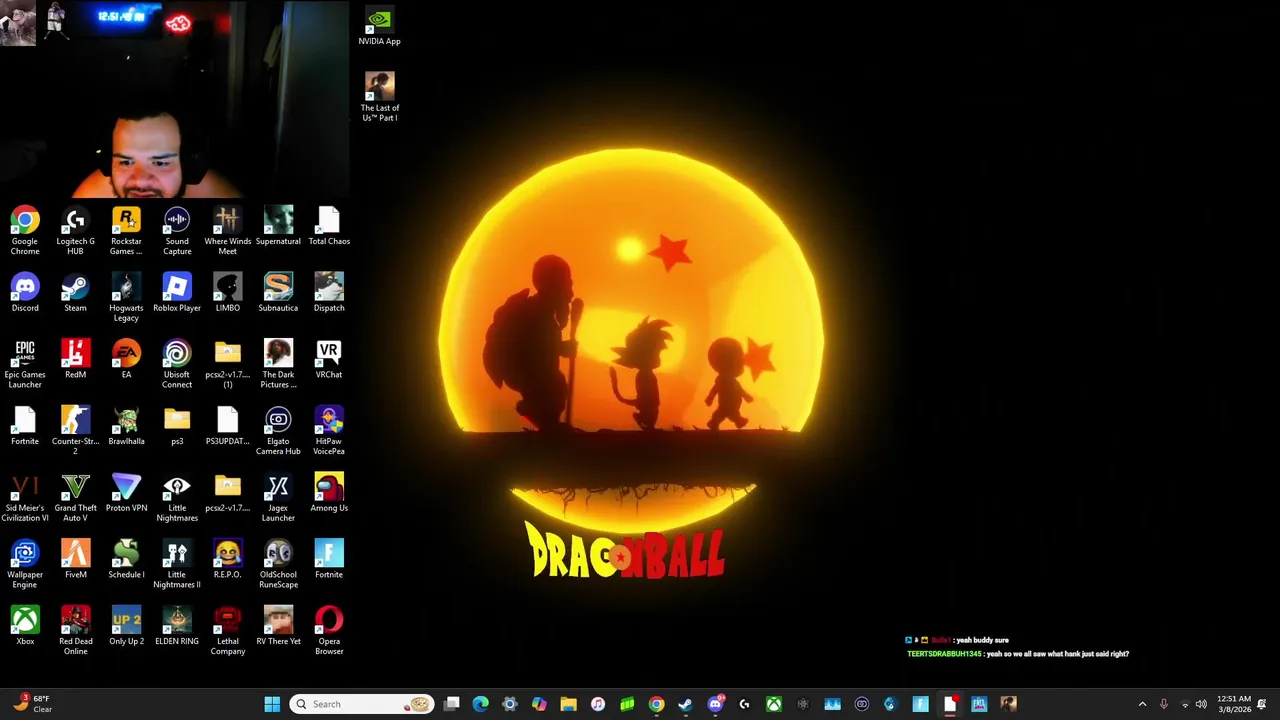Open the Xbox desktop shortcut
The image size is (1280, 720).
tap(25, 627)
